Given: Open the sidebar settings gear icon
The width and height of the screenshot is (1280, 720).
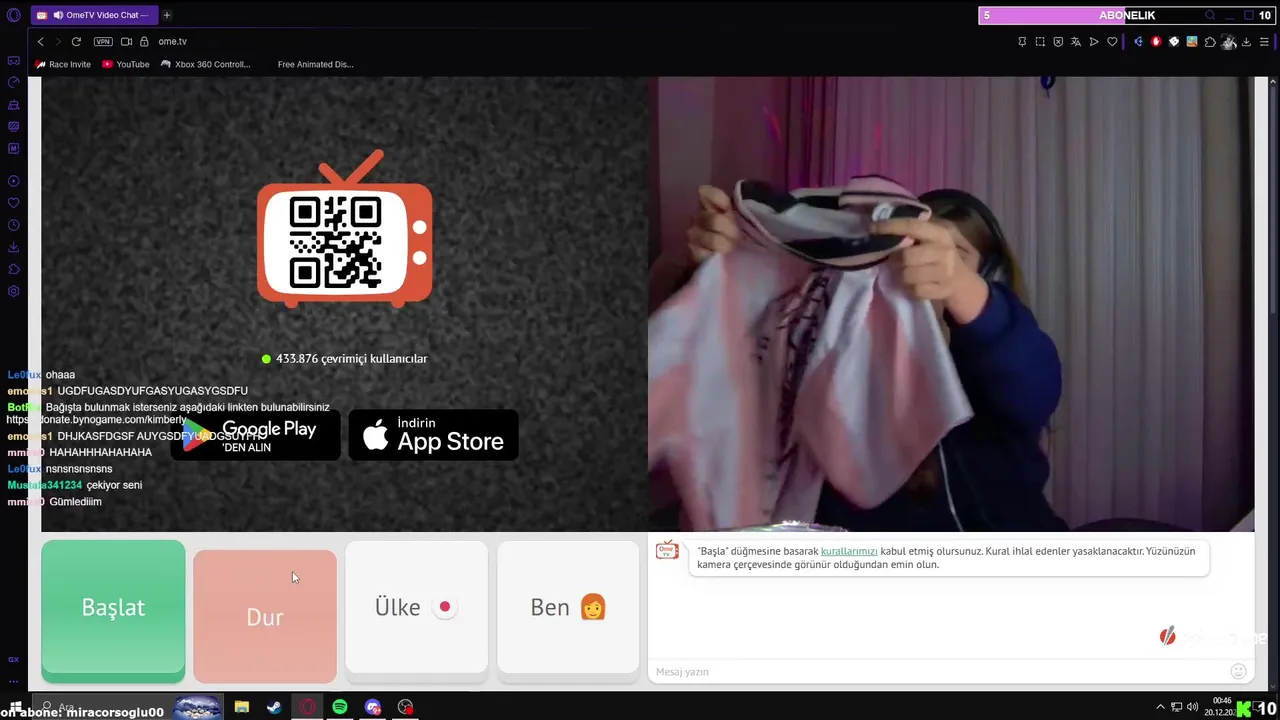Looking at the screenshot, I should (x=13, y=291).
